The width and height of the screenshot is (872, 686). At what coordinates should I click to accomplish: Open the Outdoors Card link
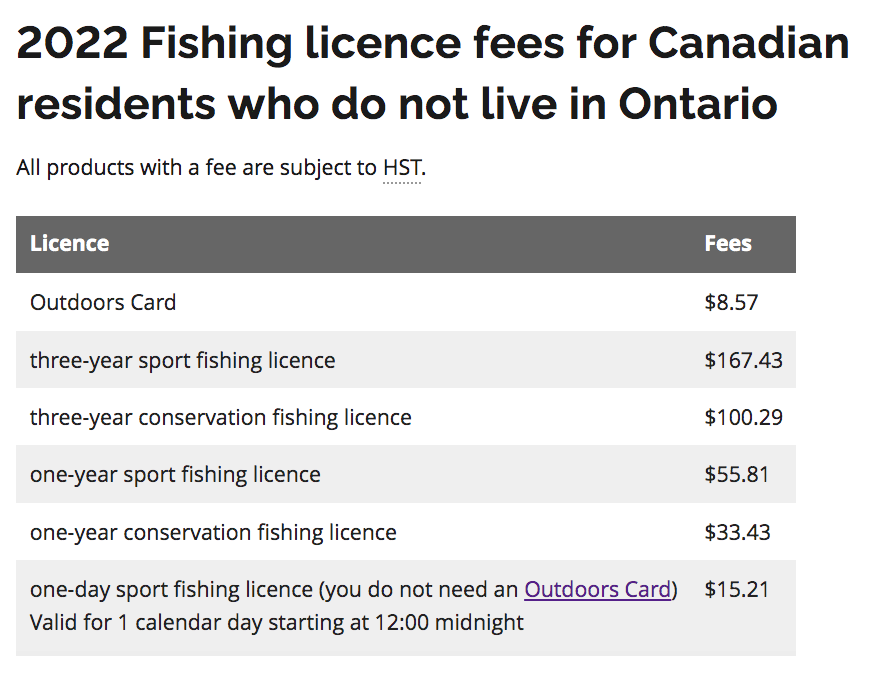click(x=597, y=590)
